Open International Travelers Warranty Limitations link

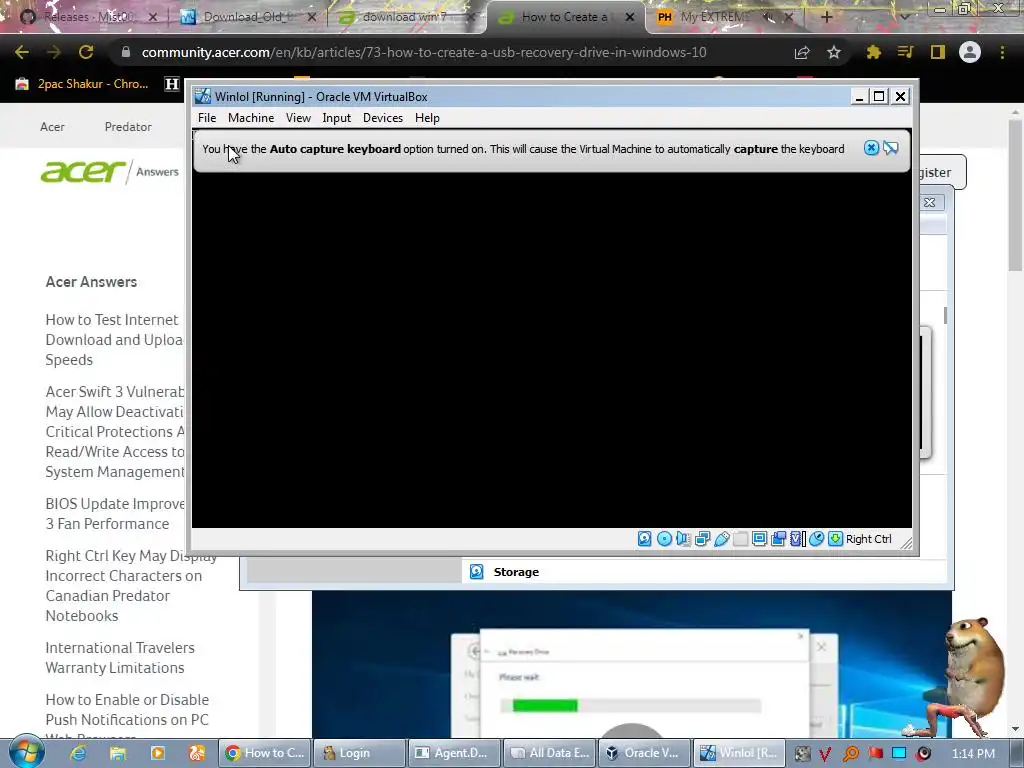[120, 658]
